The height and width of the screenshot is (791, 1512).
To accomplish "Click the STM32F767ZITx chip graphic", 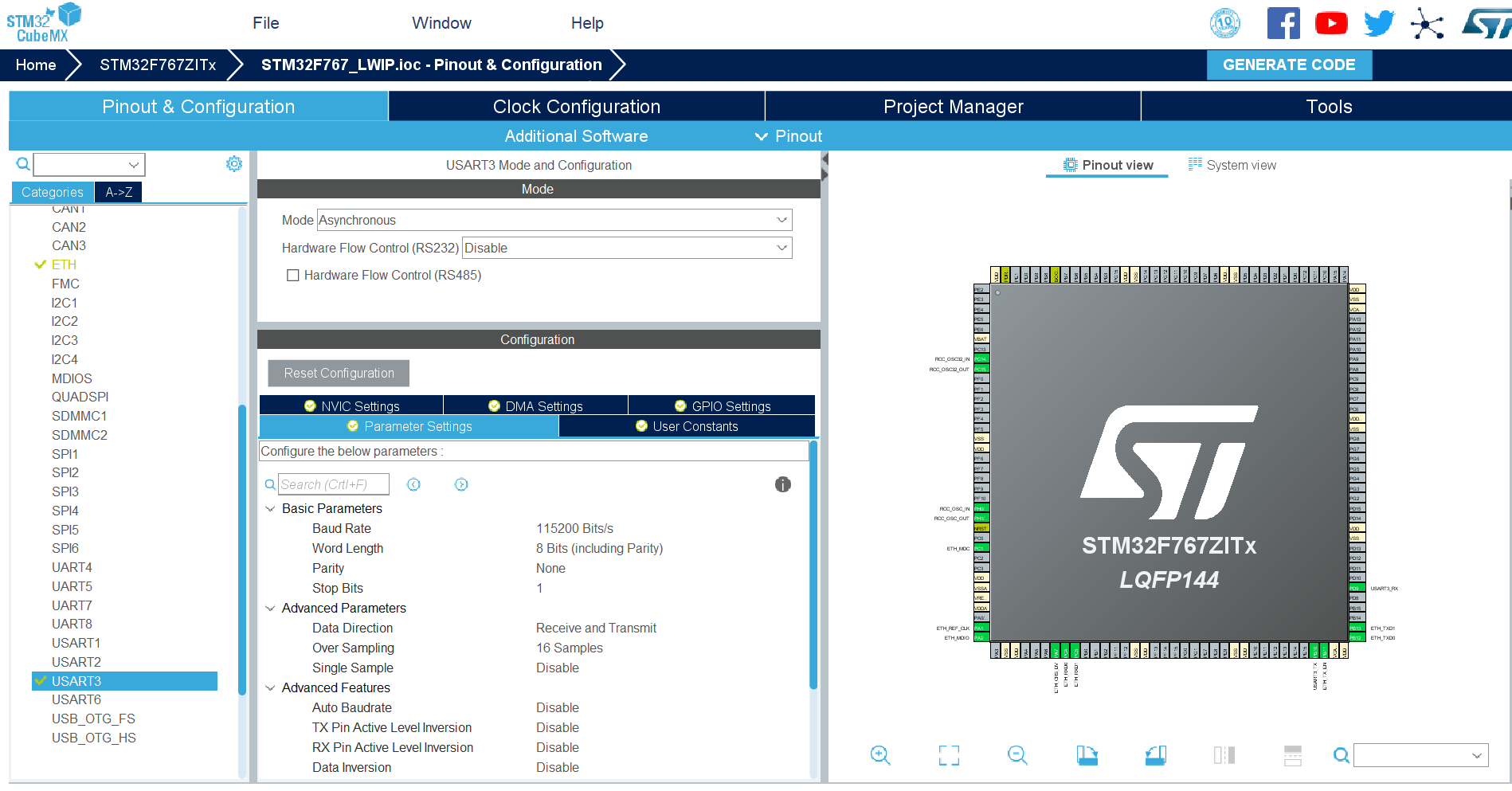I will [1169, 463].
